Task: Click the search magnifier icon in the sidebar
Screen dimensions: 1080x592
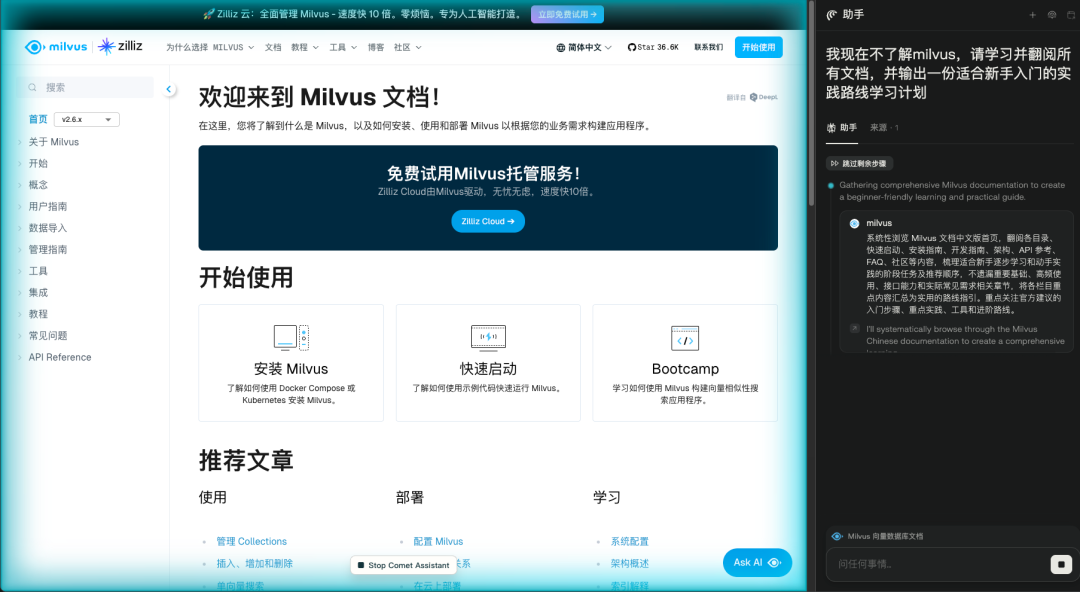Action: (32, 88)
